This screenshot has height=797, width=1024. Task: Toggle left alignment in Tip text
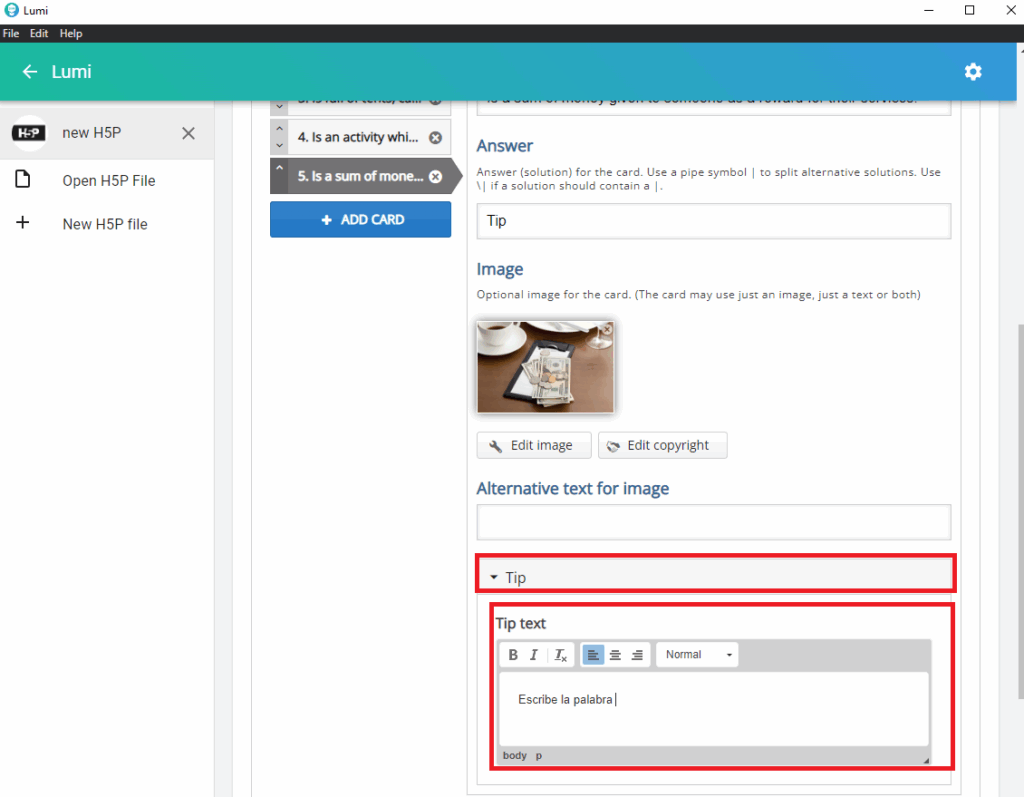pos(593,655)
